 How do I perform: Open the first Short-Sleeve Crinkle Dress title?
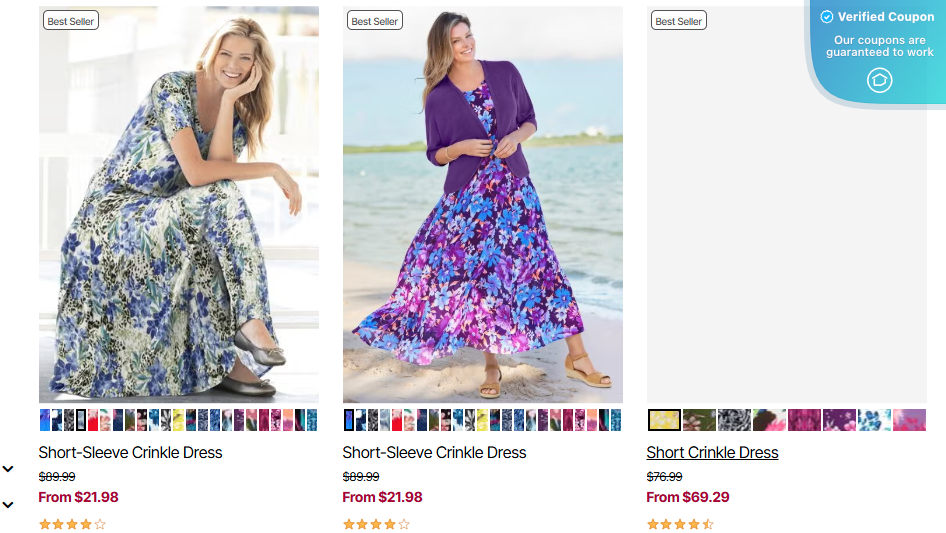[130, 453]
